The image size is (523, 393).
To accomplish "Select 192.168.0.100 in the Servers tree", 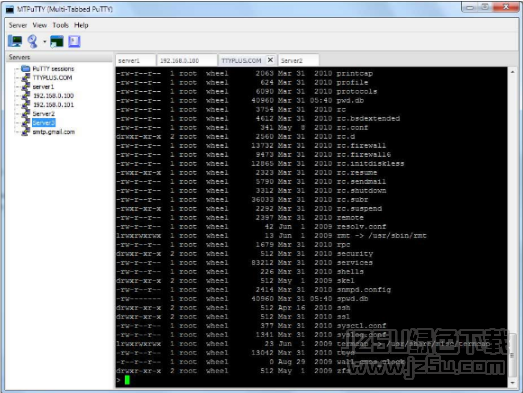I will coord(53,96).
